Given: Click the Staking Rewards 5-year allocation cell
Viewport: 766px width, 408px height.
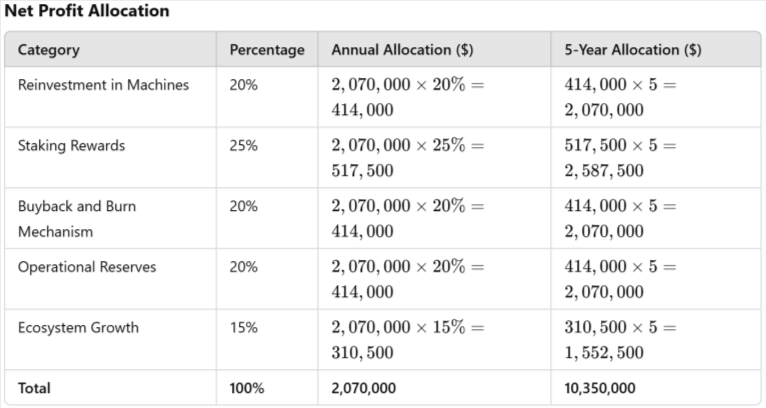Looking at the screenshot, I should 620,158.
